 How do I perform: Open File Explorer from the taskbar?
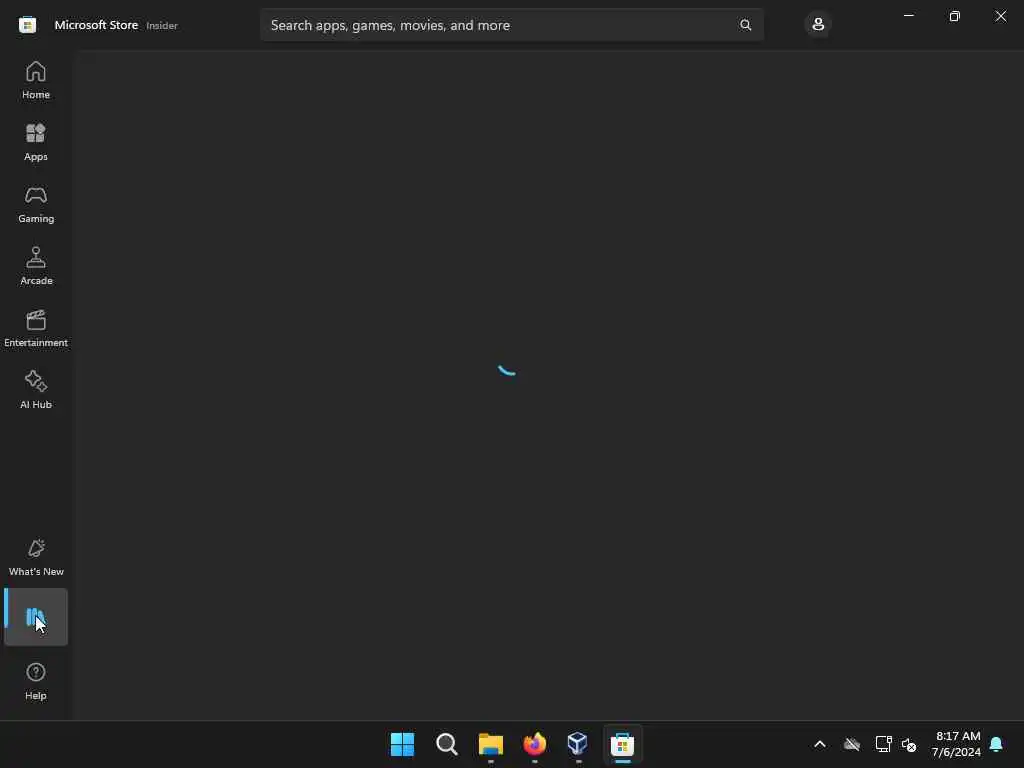click(x=490, y=744)
